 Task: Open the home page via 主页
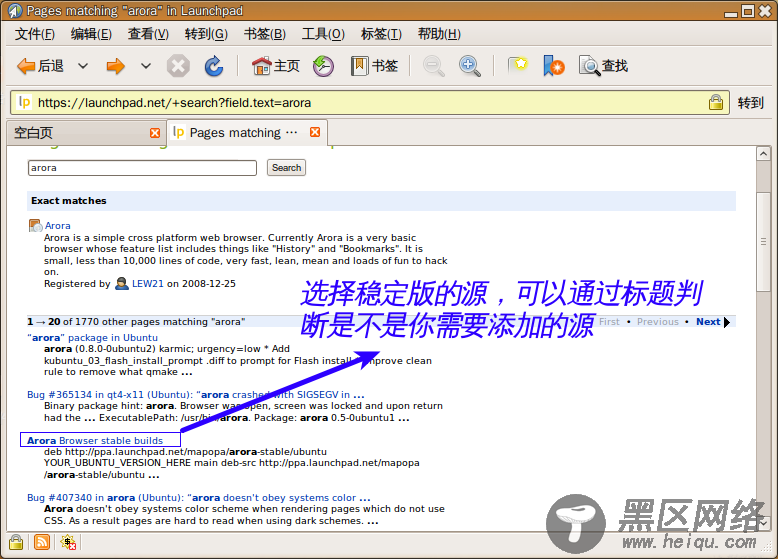pos(275,66)
